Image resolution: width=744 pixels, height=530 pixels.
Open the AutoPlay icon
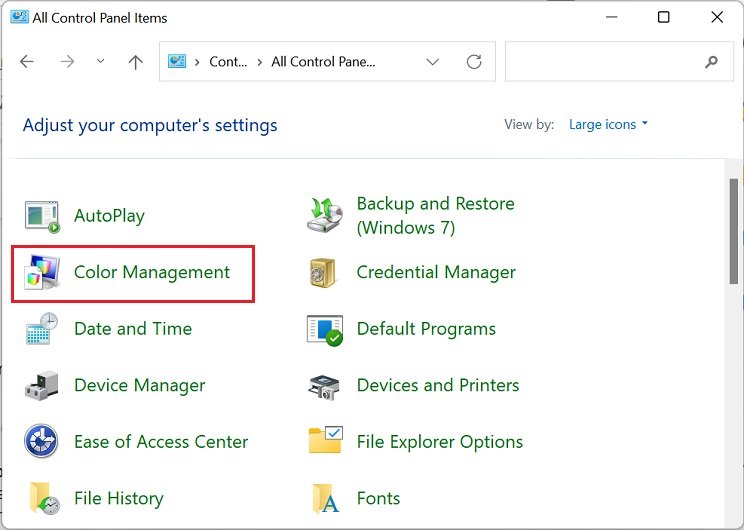tap(42, 216)
